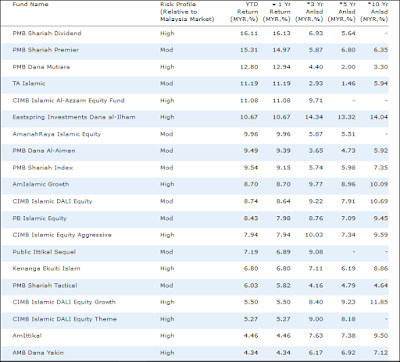The width and height of the screenshot is (400, 362).
Task: Sort by Risk Profile column header
Action: [187, 12]
